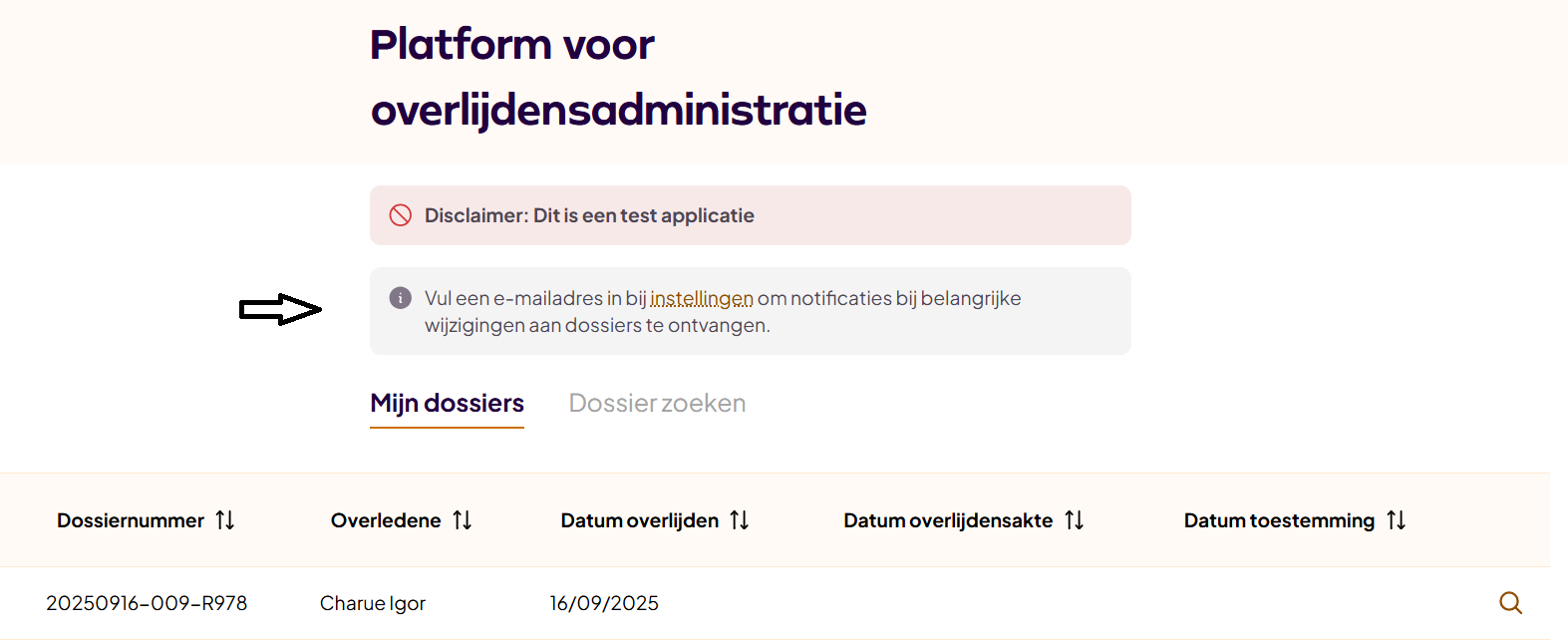Click the magnifying glass icon on the dossier row
Screen dimensions: 1568x640
click(x=1511, y=603)
